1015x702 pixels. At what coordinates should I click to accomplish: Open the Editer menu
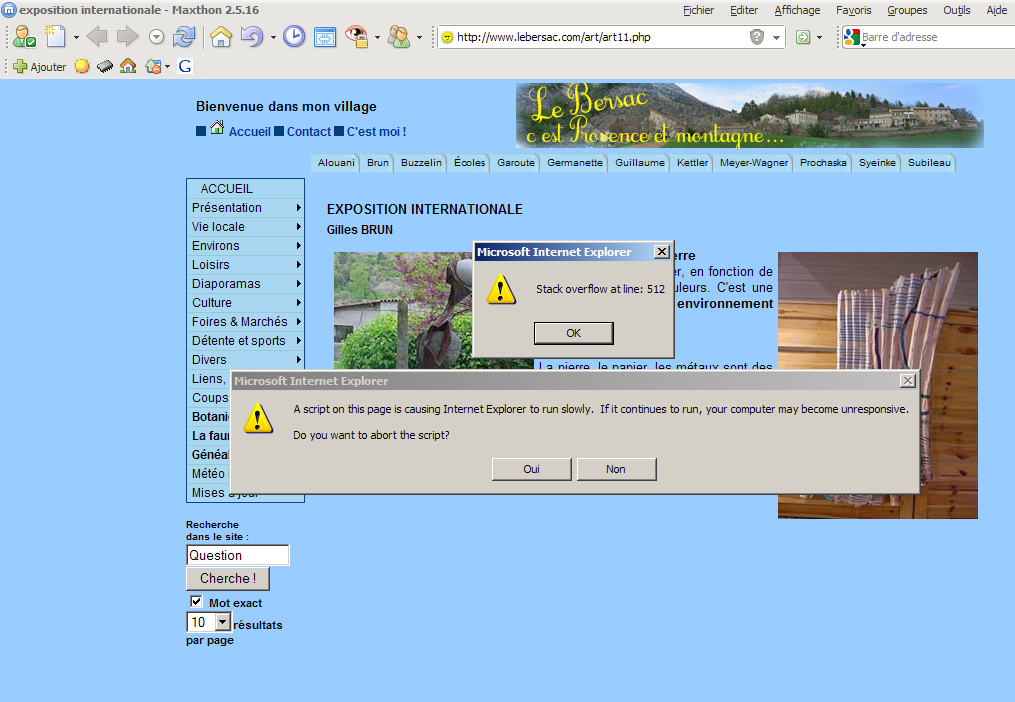[x=744, y=10]
